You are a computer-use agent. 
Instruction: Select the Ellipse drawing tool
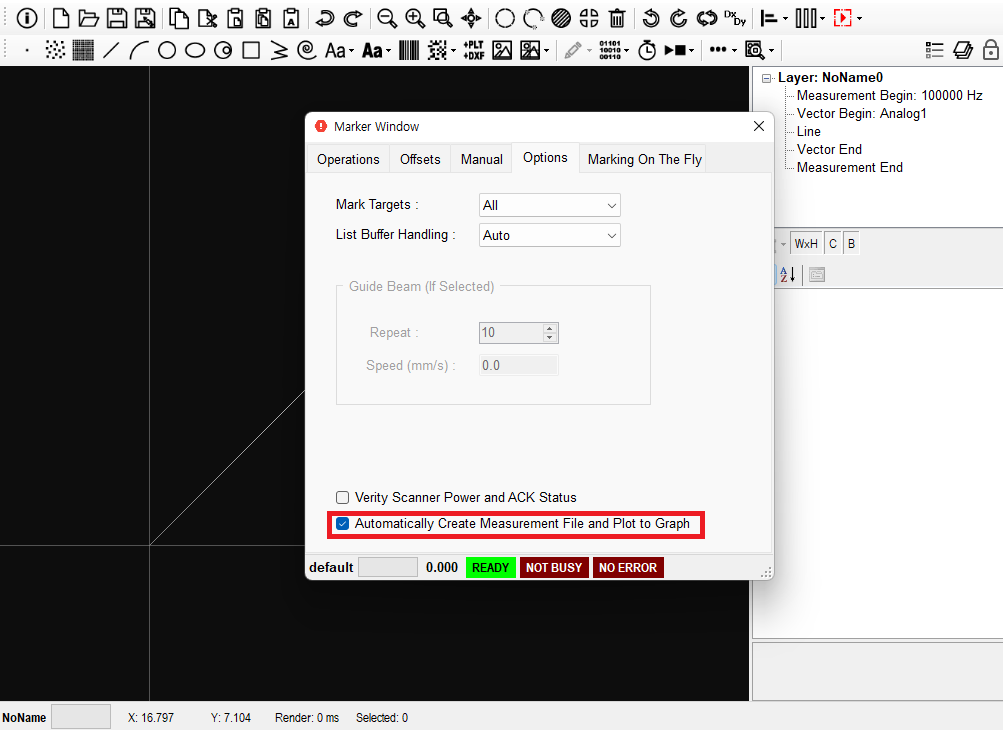click(x=195, y=50)
